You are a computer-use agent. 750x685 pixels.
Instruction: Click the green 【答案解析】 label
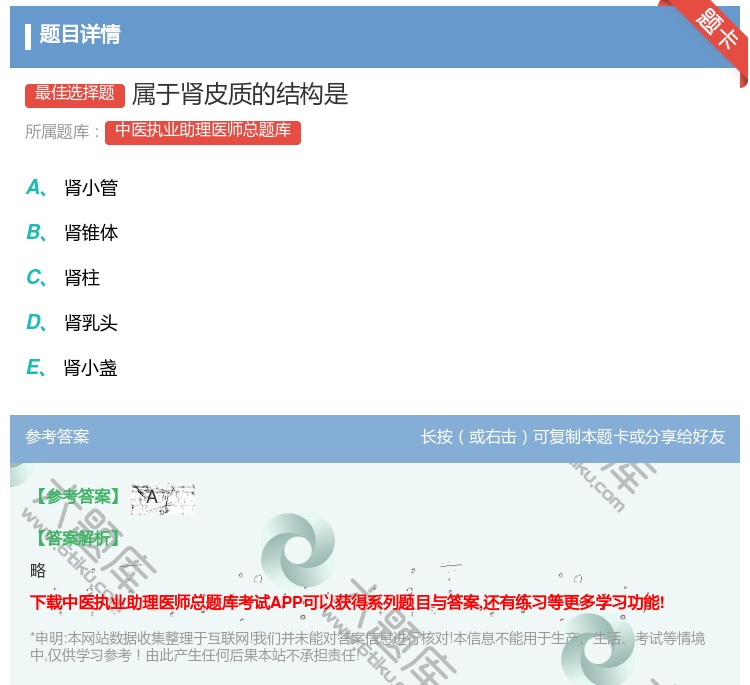[78, 538]
